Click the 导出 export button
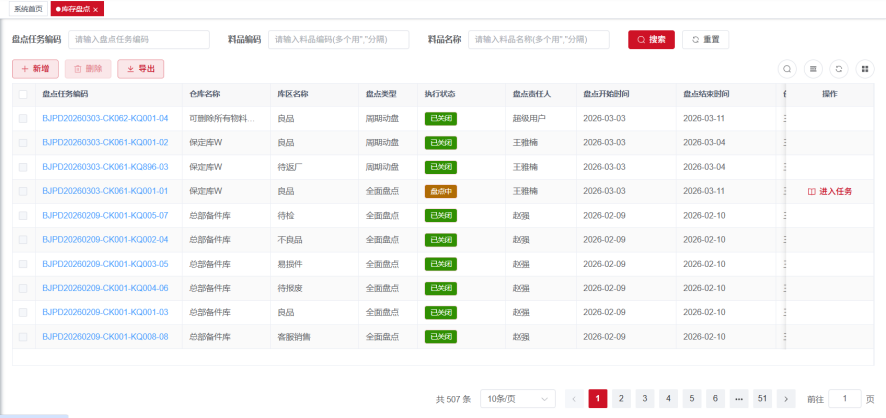Image resolution: width=886 pixels, height=418 pixels. pyautogui.click(x=141, y=69)
